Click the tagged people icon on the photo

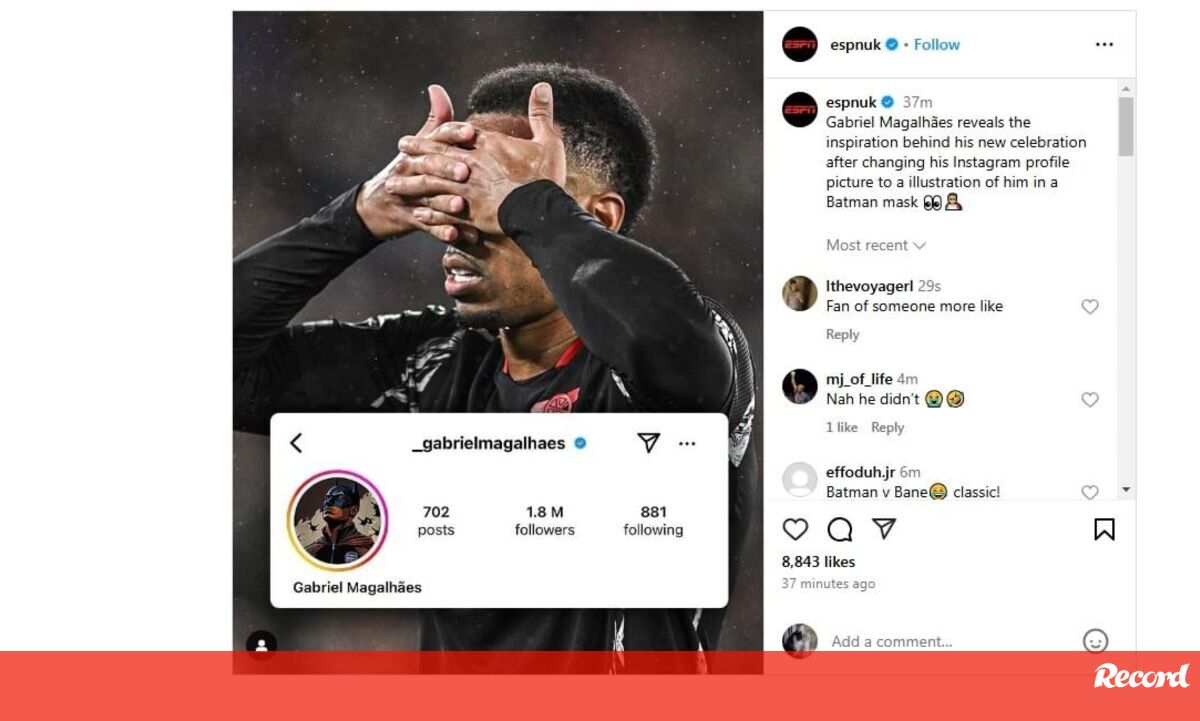coord(261,645)
